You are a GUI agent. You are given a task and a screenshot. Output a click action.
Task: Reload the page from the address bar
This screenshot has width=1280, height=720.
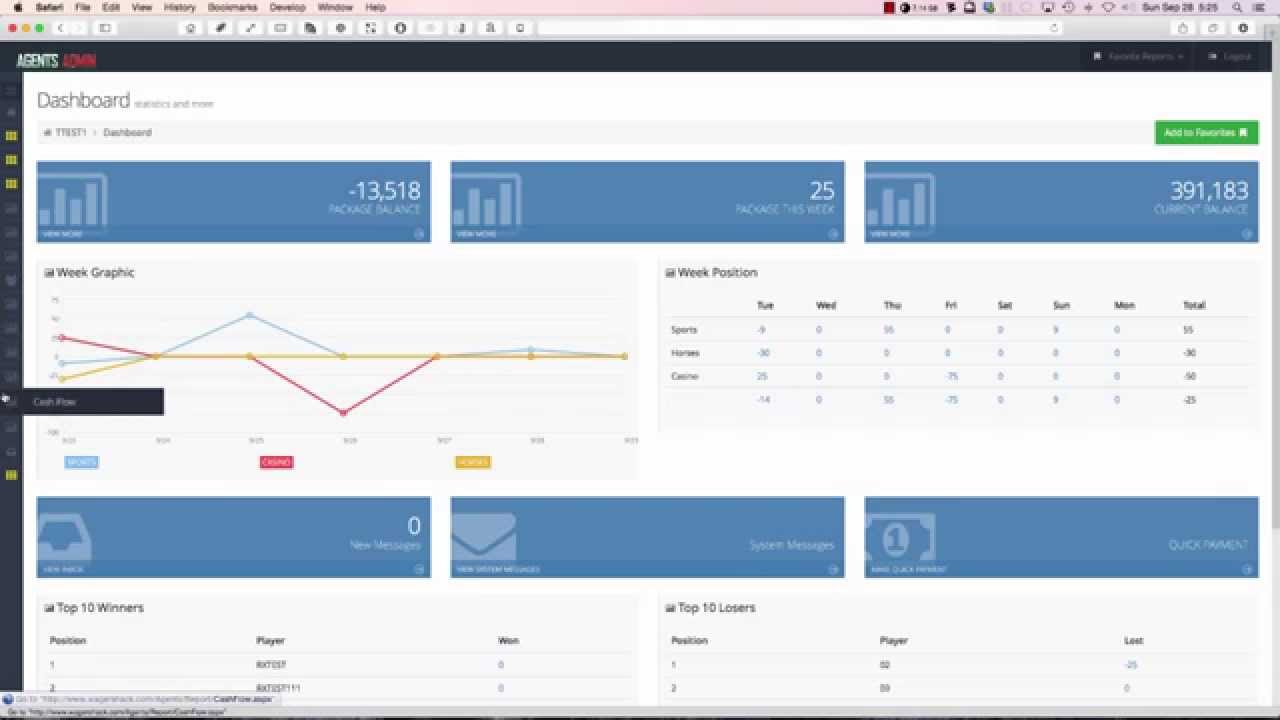click(1054, 28)
